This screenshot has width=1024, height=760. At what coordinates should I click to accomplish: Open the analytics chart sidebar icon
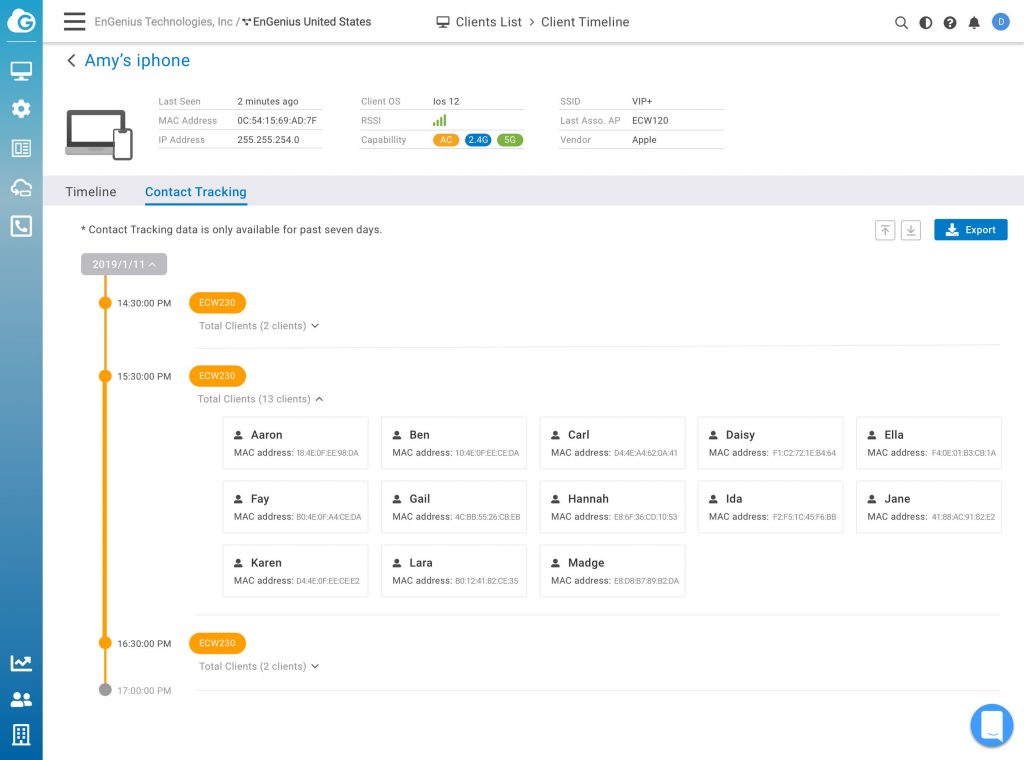pyautogui.click(x=21, y=663)
